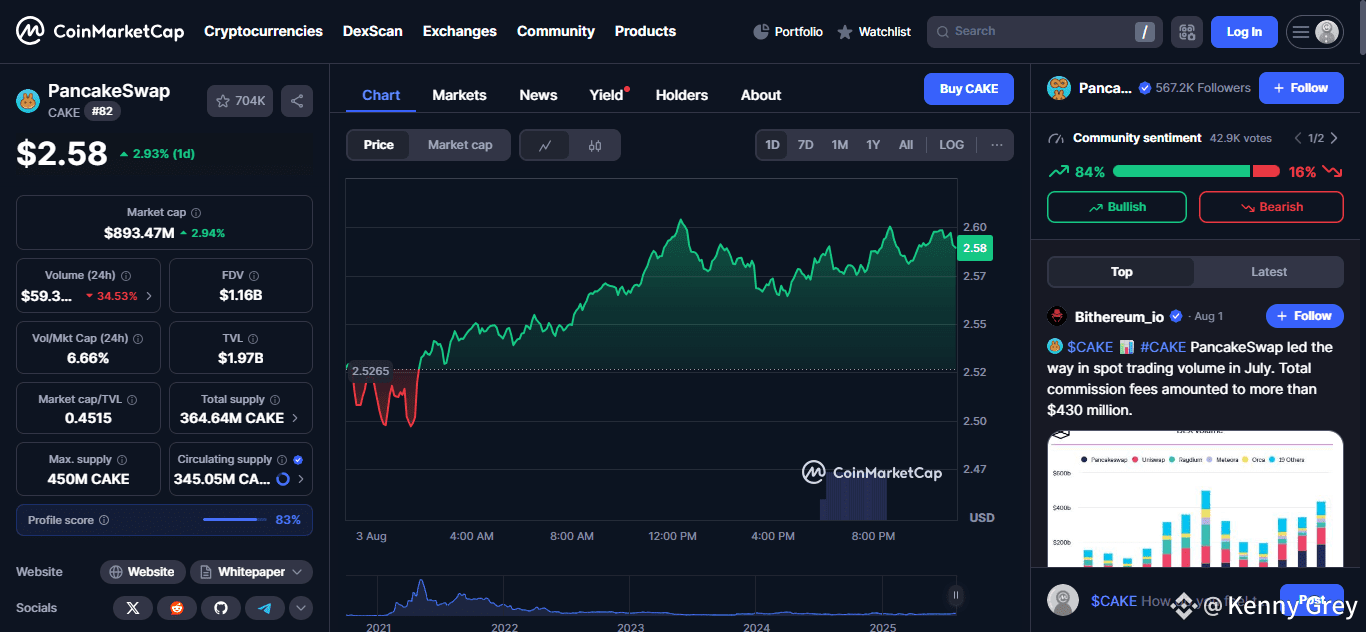1366x632 pixels.
Task: Click the PancakeSwap community avatar icon
Action: point(1059,88)
